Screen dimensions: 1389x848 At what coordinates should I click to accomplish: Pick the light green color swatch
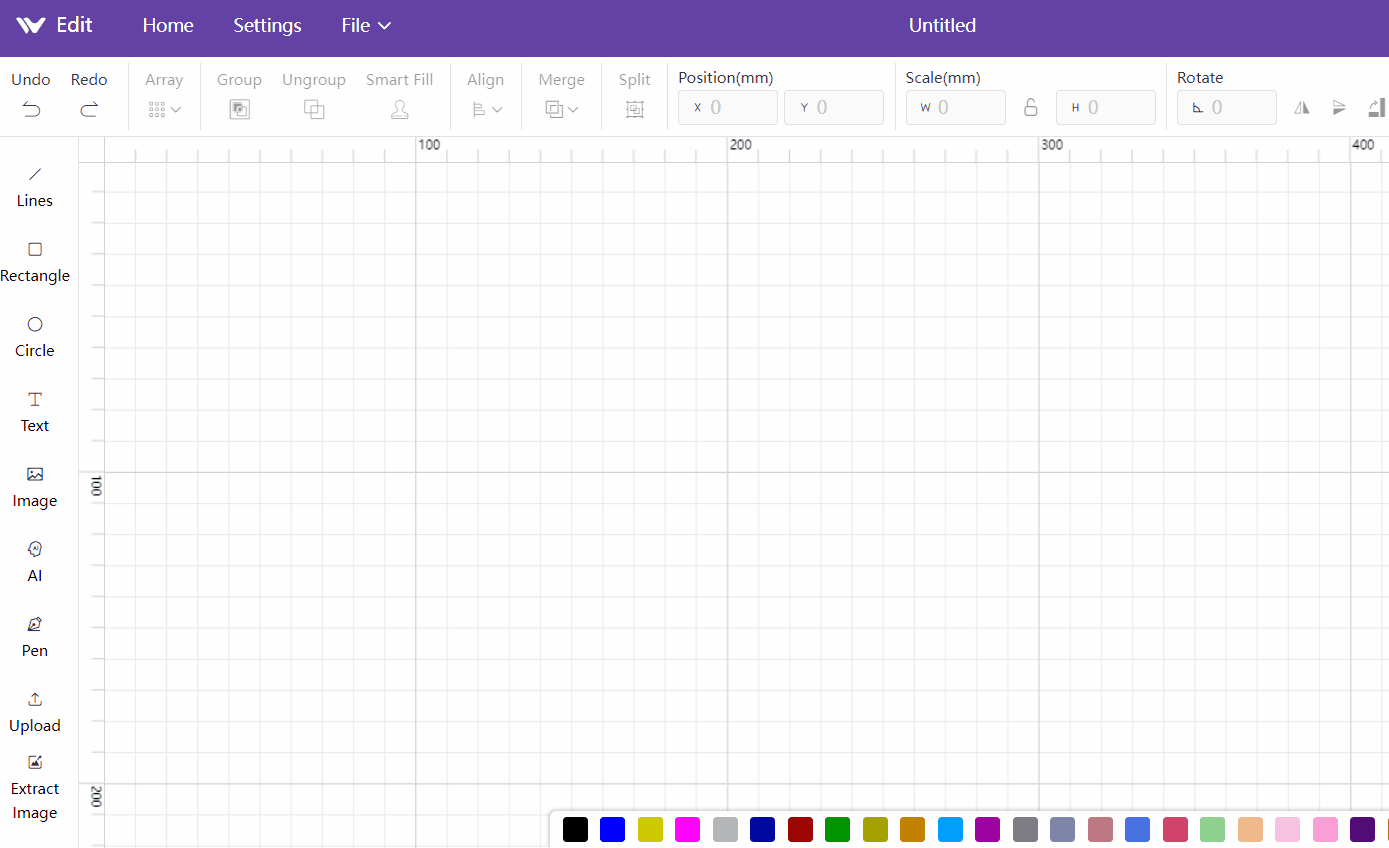[x=1213, y=829]
